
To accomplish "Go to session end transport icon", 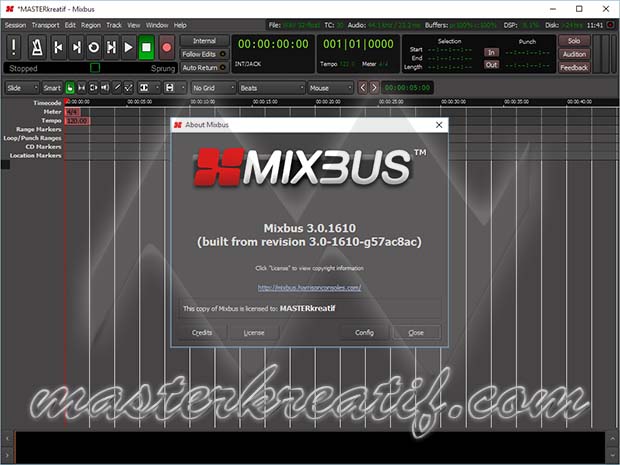I will coord(76,47).
